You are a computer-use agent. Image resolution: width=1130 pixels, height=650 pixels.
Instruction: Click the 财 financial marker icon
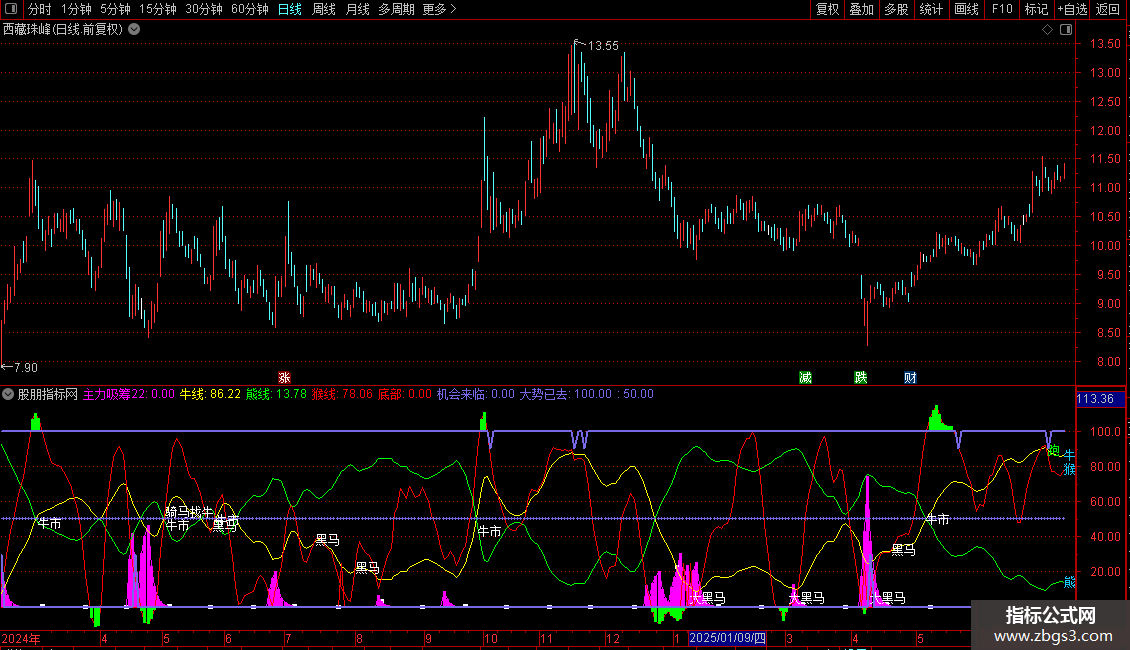tap(910, 378)
